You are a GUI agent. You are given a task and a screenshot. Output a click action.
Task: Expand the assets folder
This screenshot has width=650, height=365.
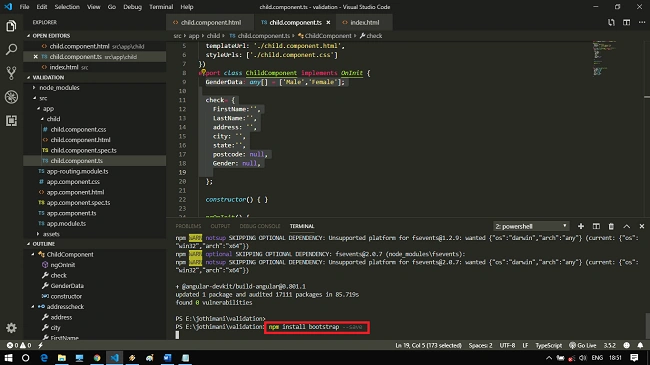39,234
